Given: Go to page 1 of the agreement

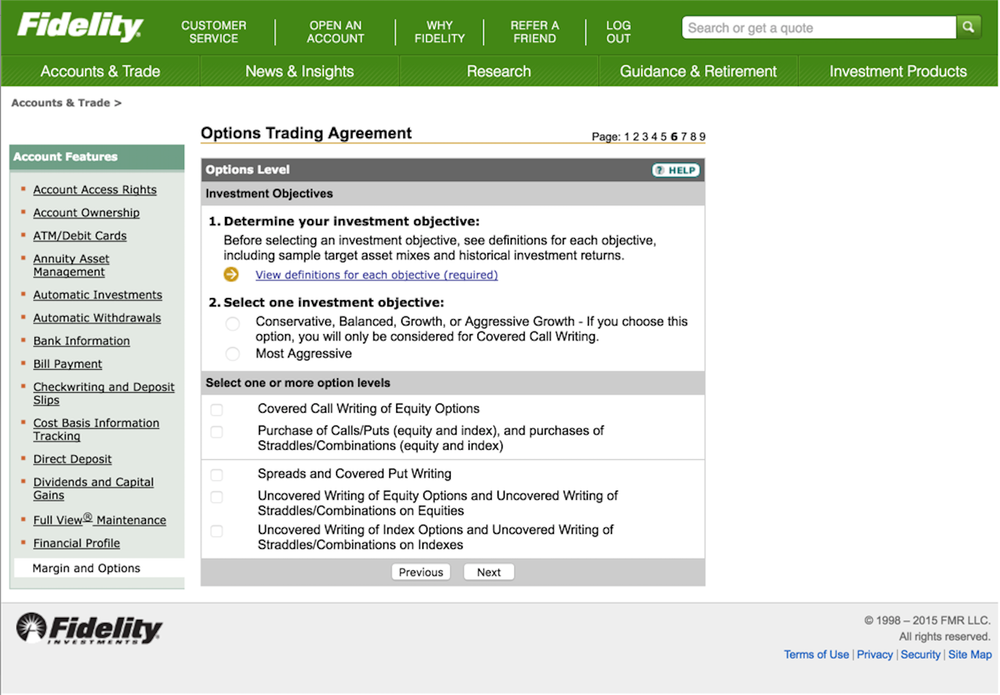Looking at the screenshot, I should (626, 136).
